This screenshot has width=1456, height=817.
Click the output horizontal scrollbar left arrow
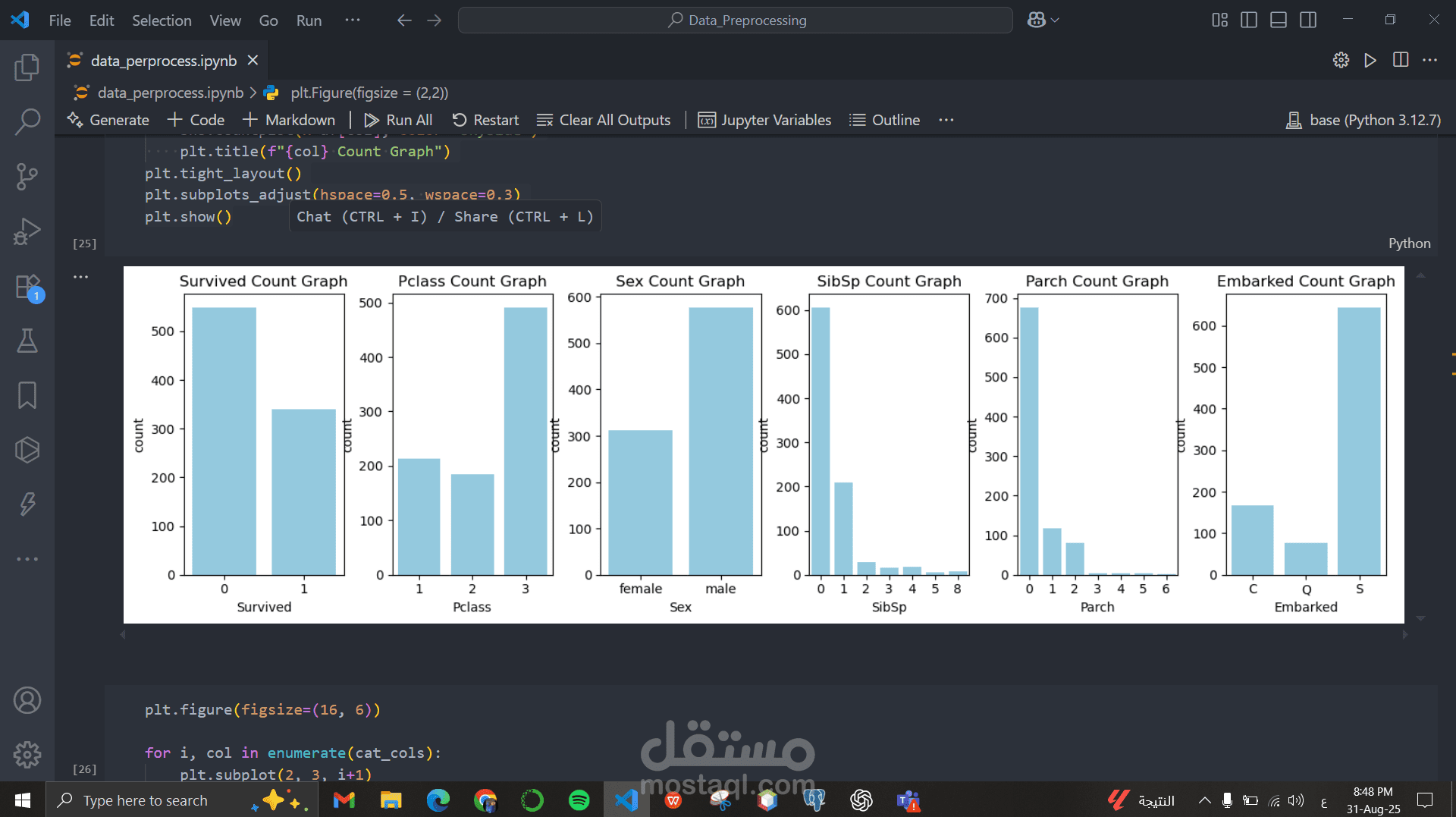pyautogui.click(x=123, y=635)
